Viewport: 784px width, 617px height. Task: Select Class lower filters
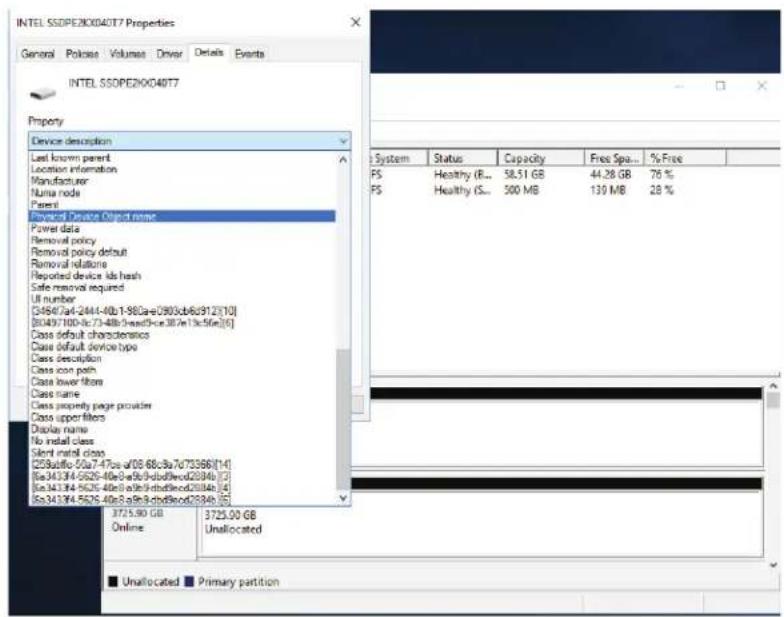click(x=182, y=382)
